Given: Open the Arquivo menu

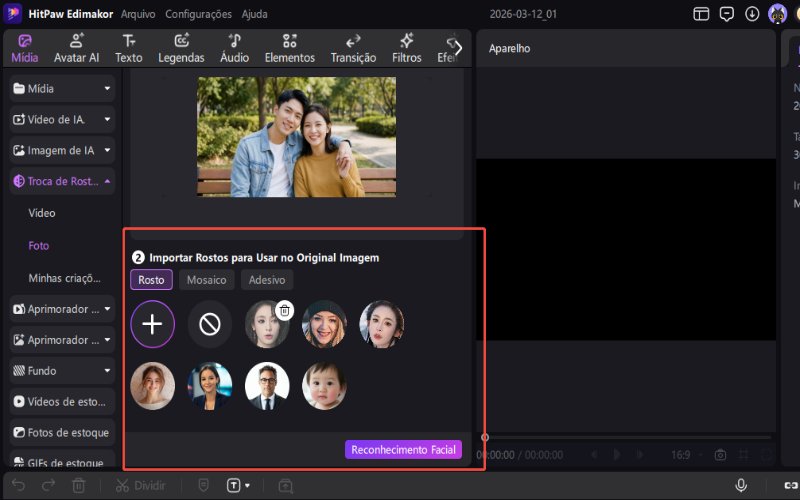Looking at the screenshot, I should pyautogui.click(x=138, y=14).
